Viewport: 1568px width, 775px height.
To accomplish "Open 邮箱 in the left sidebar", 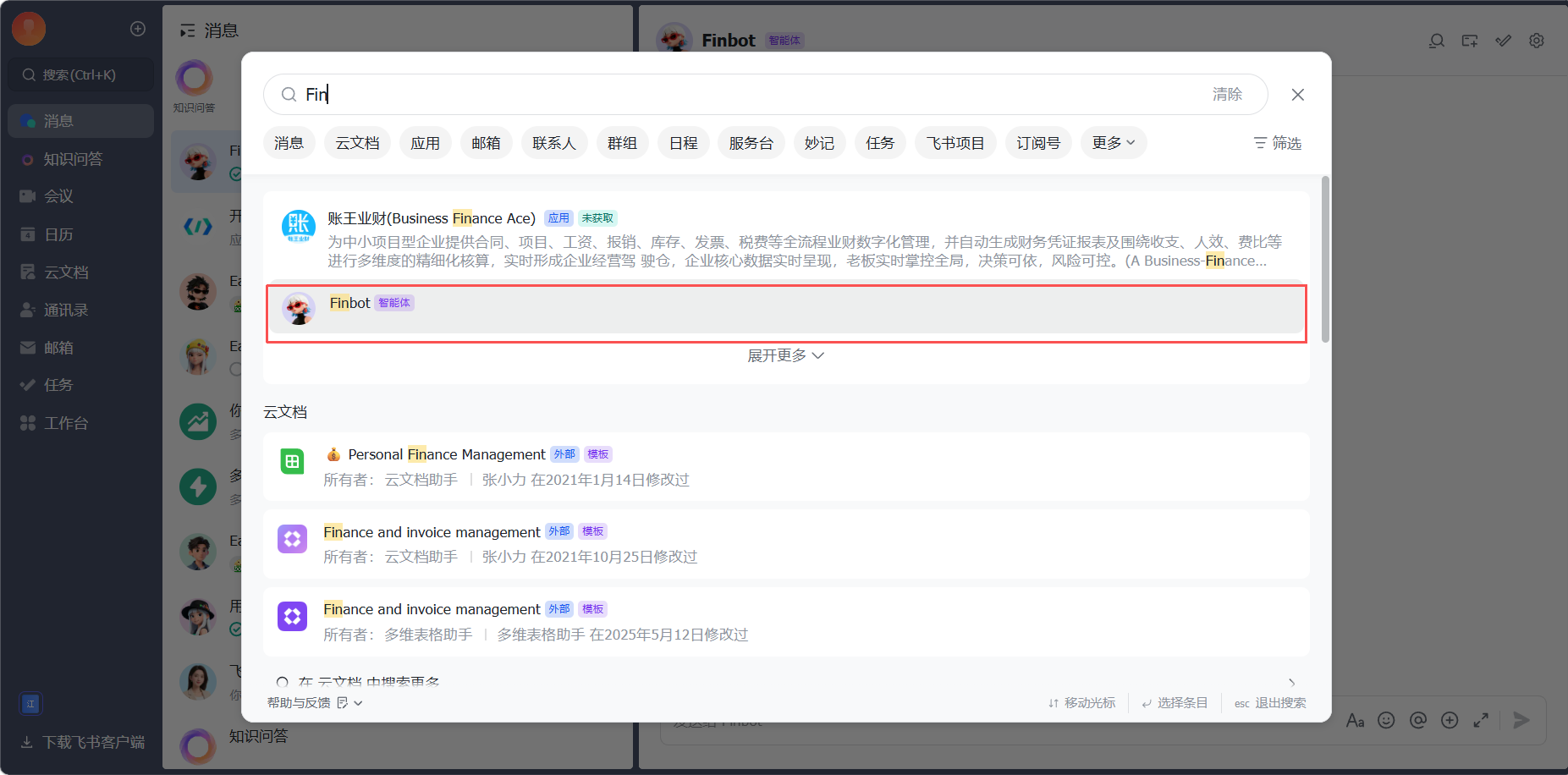I will 80,348.
